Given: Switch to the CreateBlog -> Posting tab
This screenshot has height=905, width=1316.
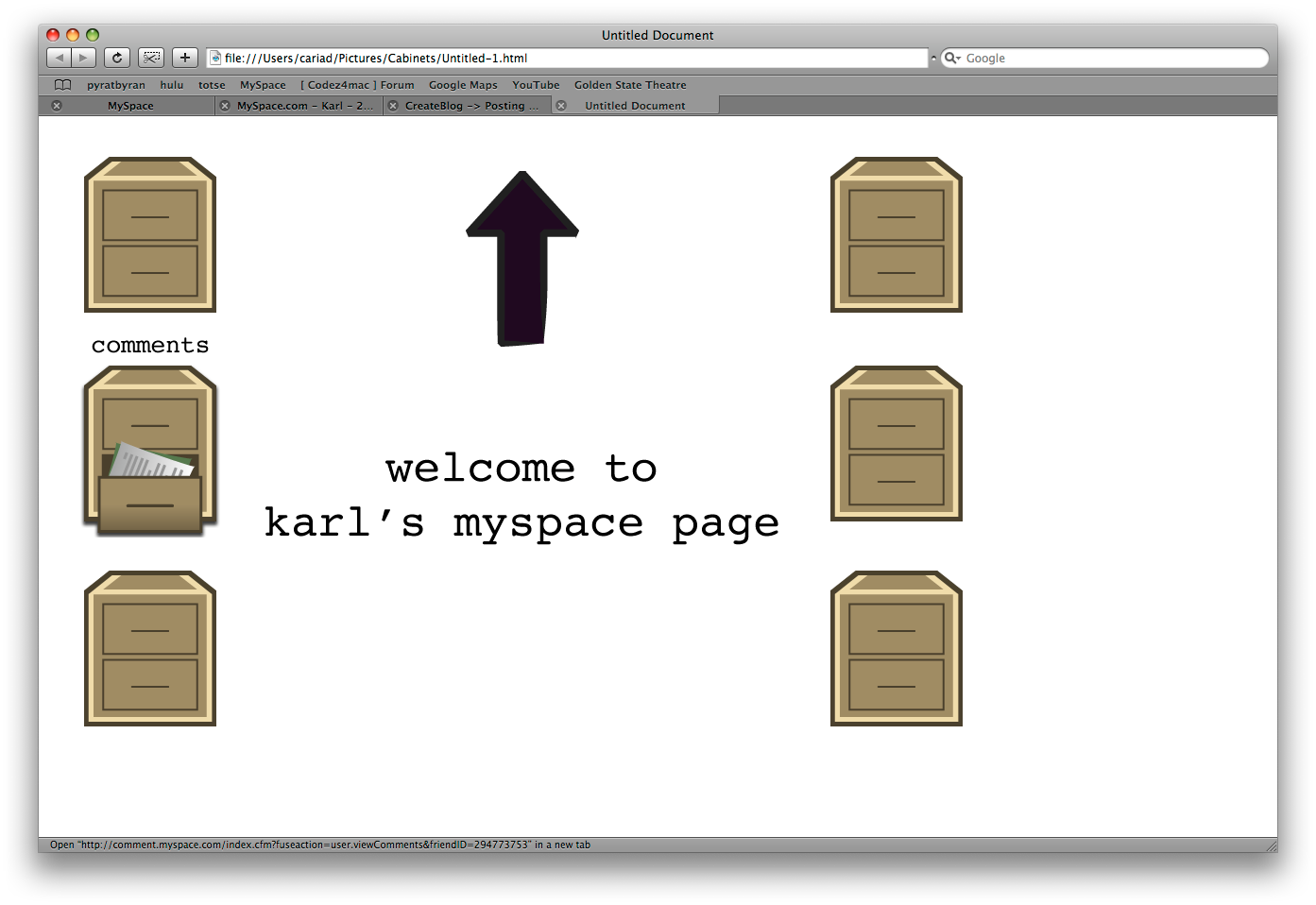Looking at the screenshot, I should tap(471, 106).
